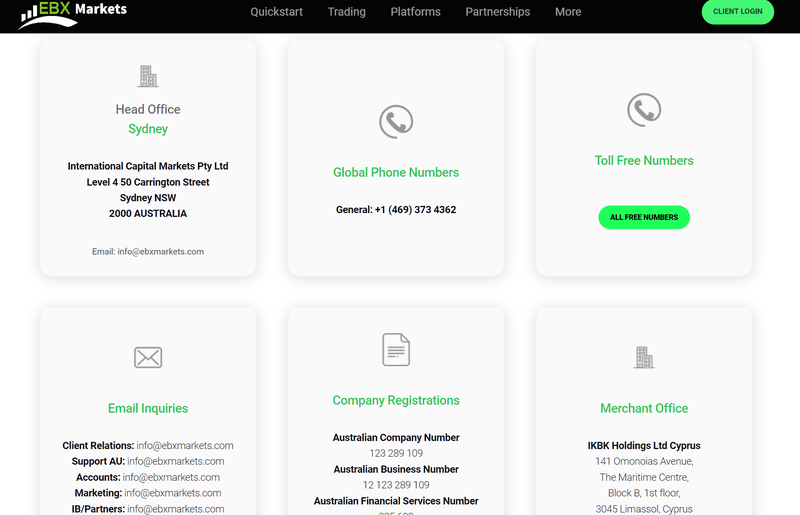The width and height of the screenshot is (800, 515).
Task: Click the Marketing email address
Action: pos(173,493)
